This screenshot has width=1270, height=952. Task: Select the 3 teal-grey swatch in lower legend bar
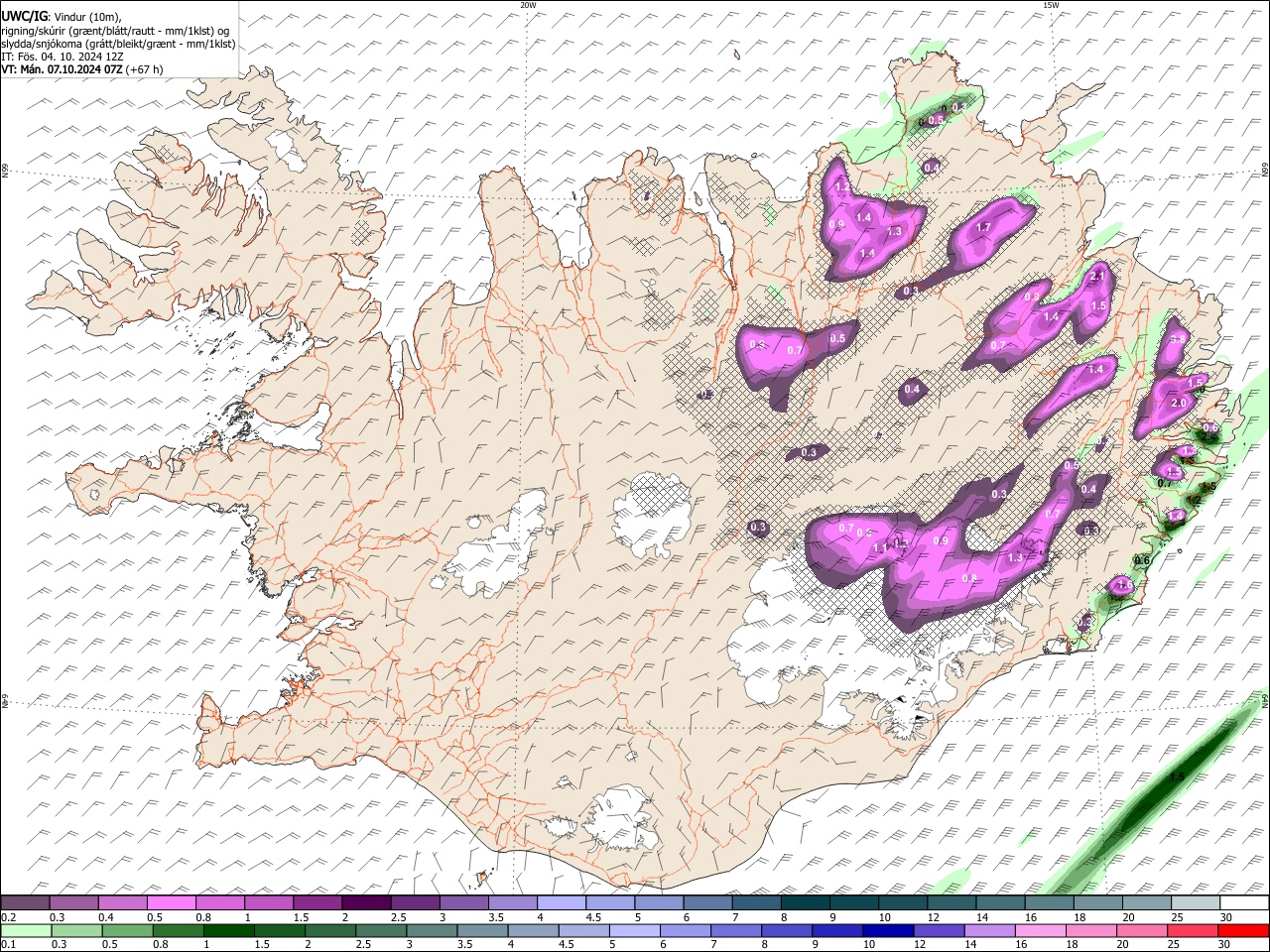432,930
